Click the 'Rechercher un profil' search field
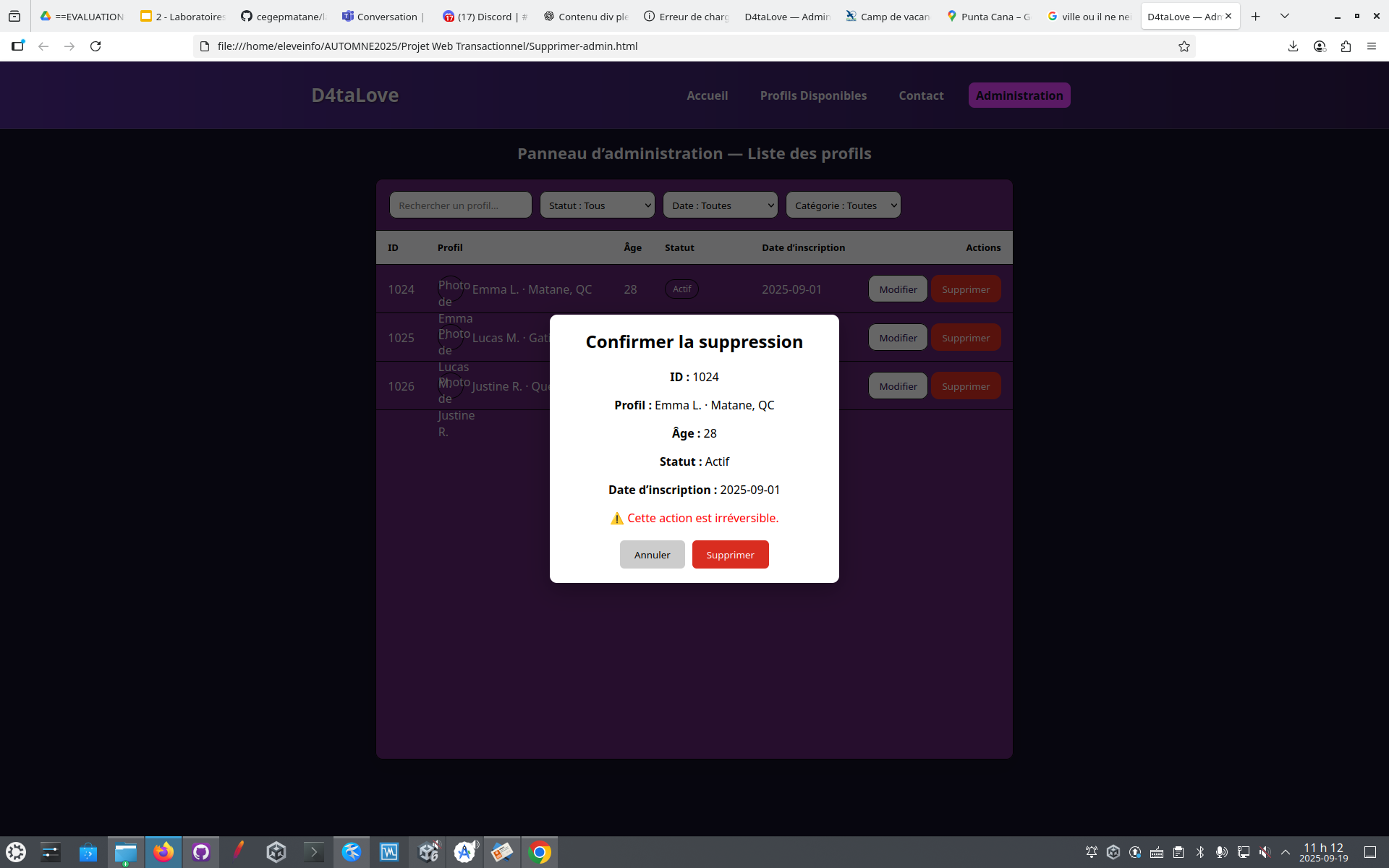The width and height of the screenshot is (1389, 868). coord(461,205)
